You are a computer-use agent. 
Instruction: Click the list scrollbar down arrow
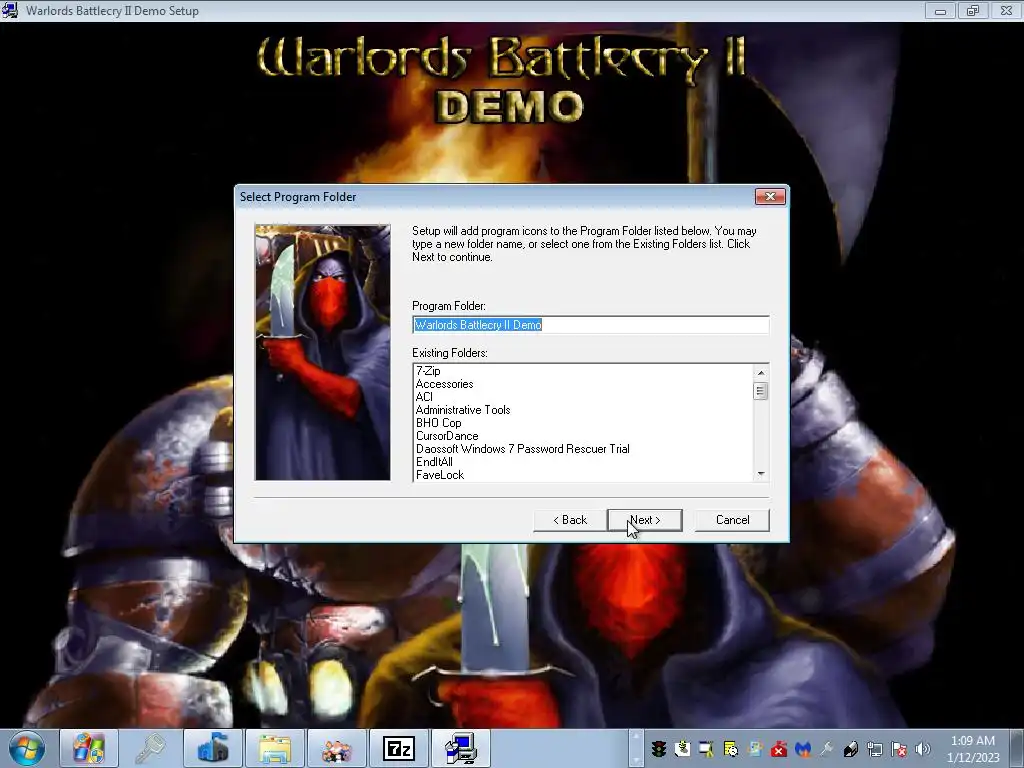tap(760, 474)
